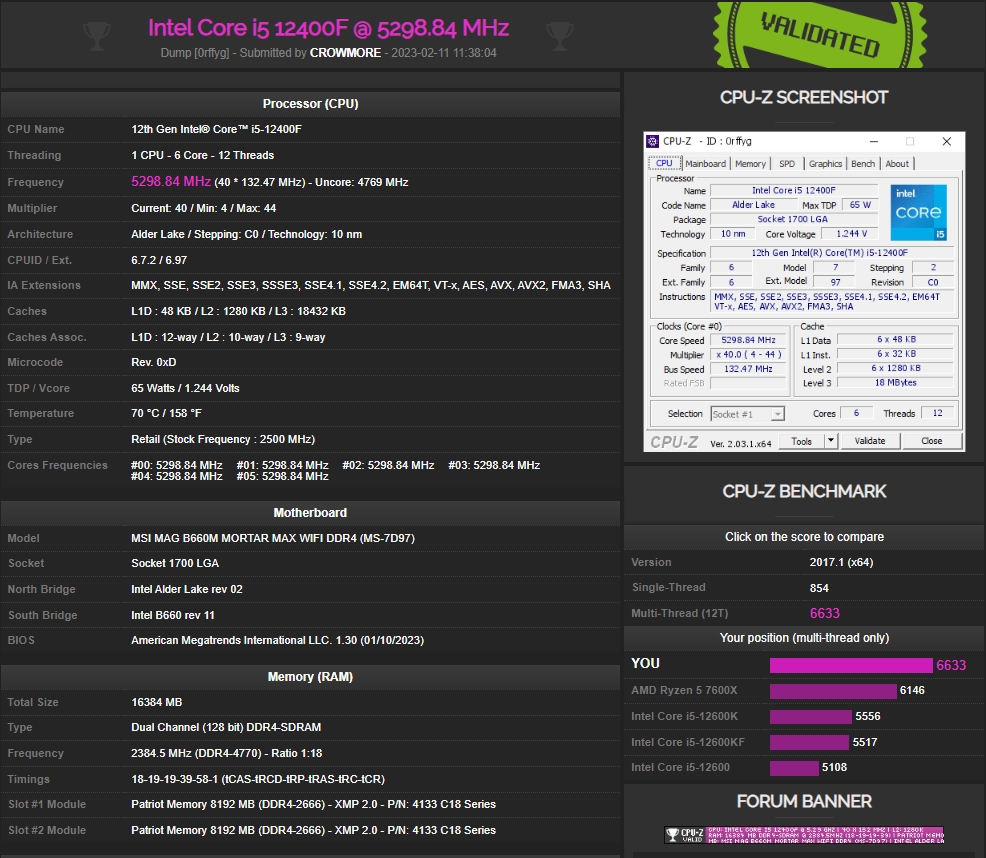Click the core #03: 5298.84 MHz frequency entry
This screenshot has width=986, height=858.
[494, 465]
